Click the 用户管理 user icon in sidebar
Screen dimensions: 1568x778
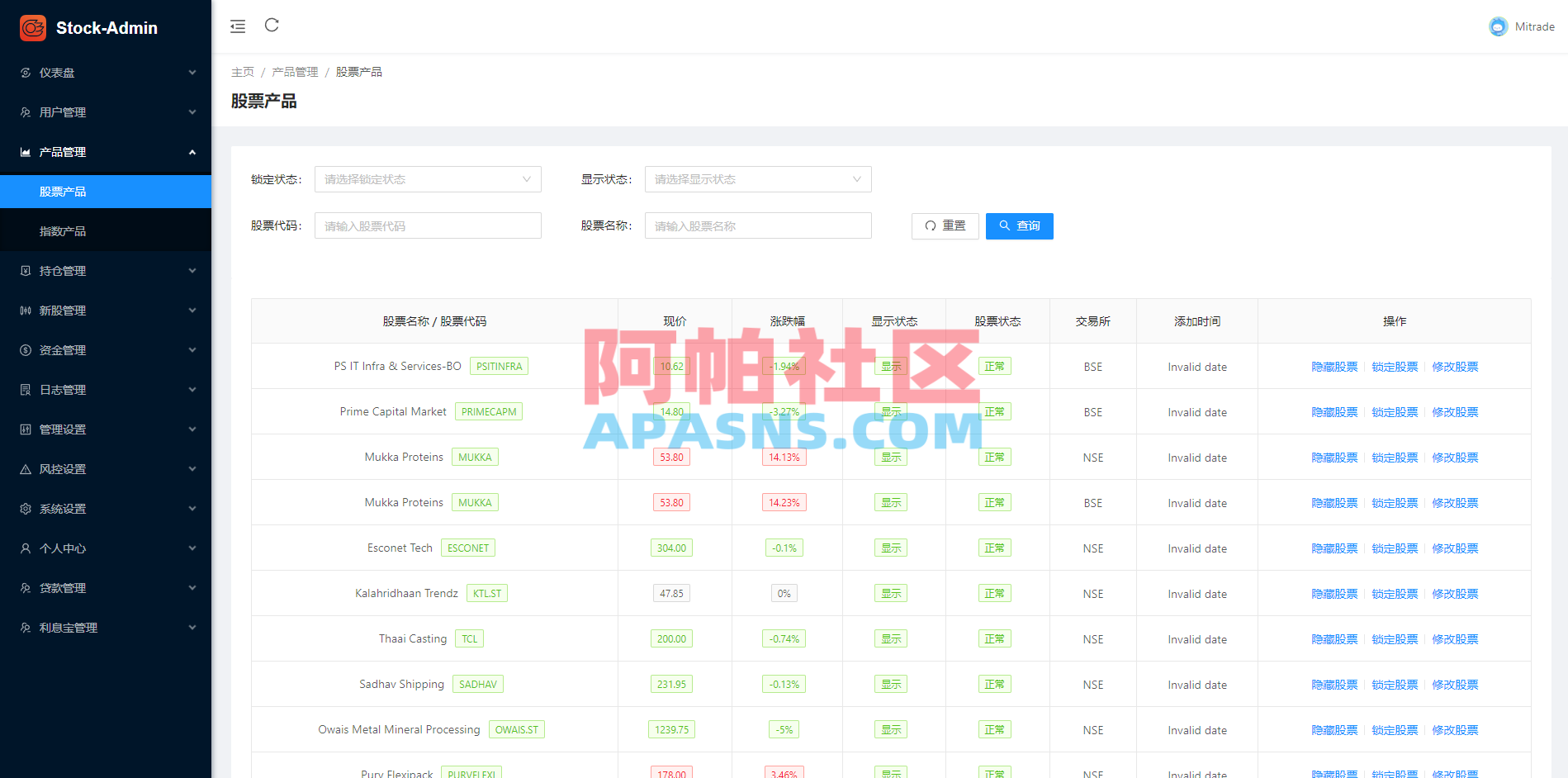click(x=25, y=112)
